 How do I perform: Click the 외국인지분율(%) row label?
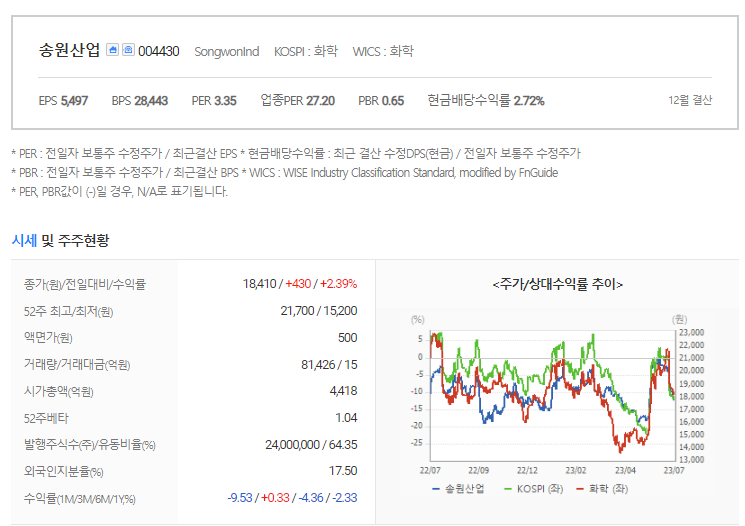[x=63, y=471]
